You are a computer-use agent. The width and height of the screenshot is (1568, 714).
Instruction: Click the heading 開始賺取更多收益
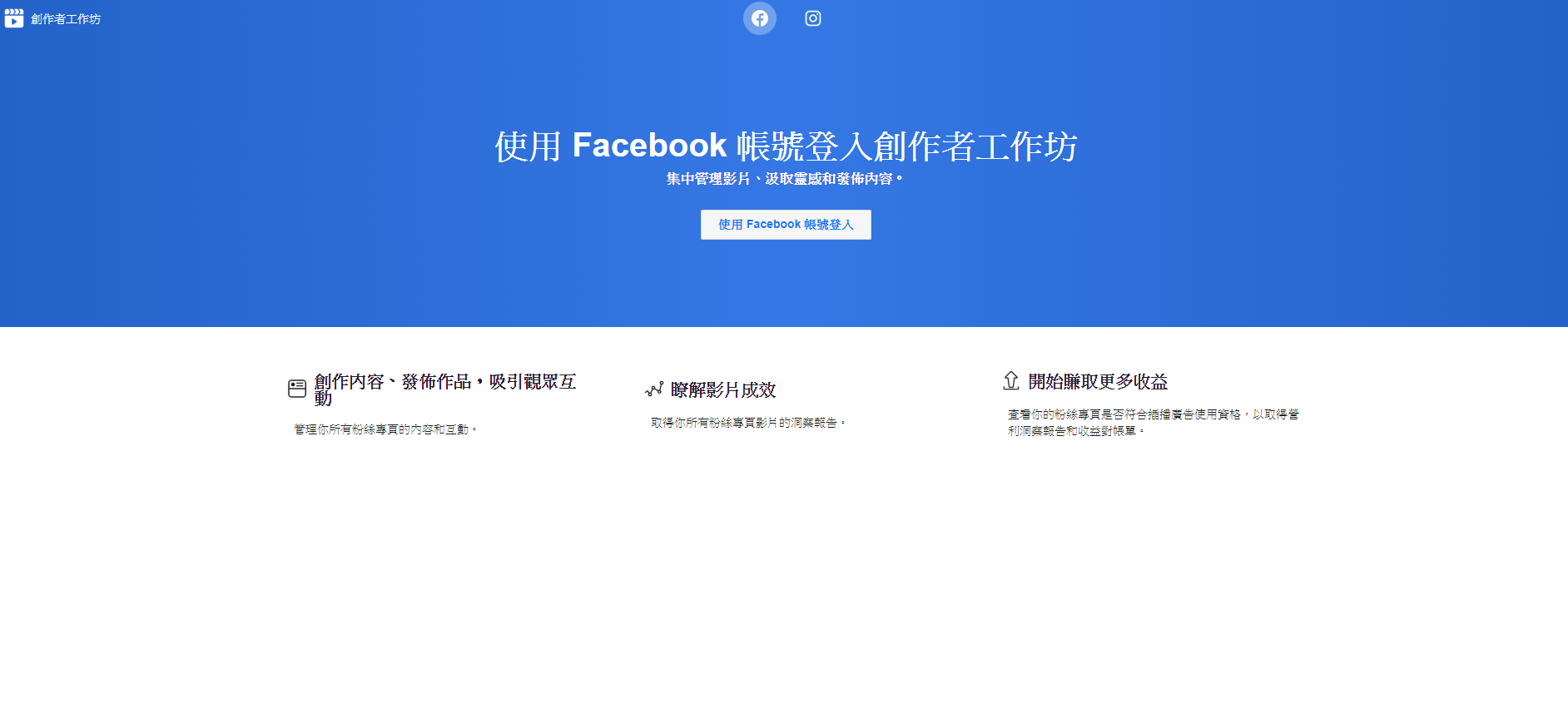pyautogui.click(x=1098, y=381)
